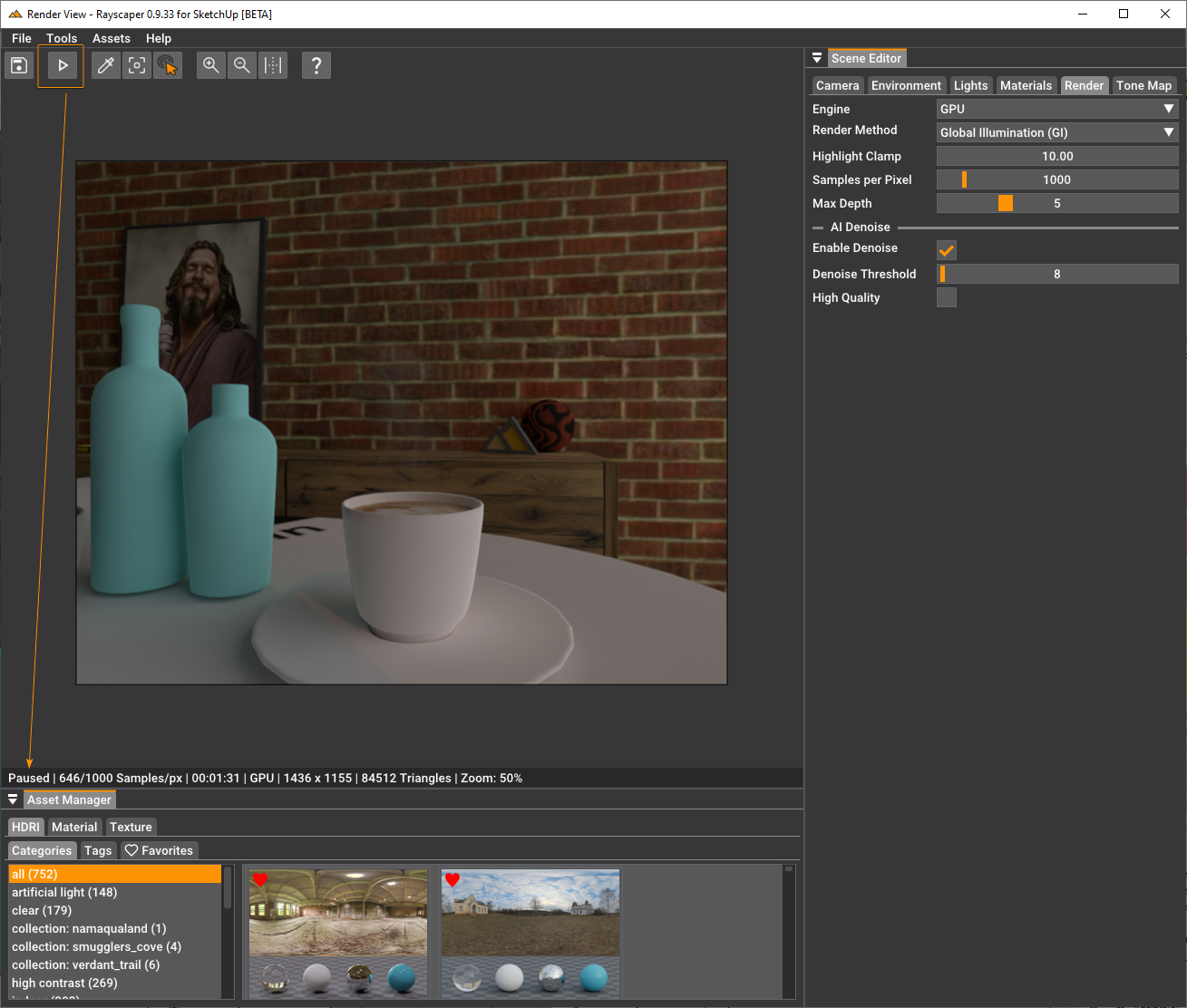Screen dimensions: 1187x1008
Task: Select the outdoor field HDRI thumbnail
Action: [x=530, y=934]
